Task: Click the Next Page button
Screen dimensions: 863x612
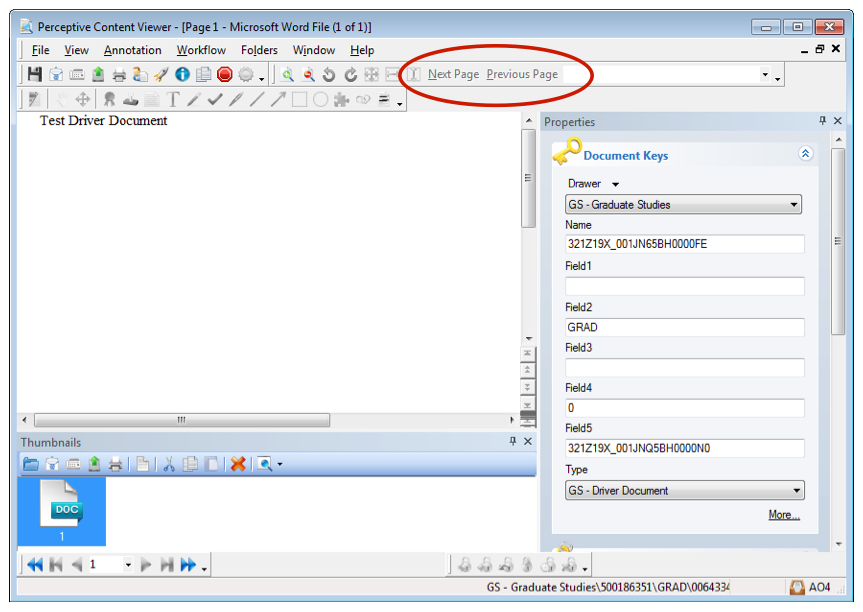Action: point(453,74)
